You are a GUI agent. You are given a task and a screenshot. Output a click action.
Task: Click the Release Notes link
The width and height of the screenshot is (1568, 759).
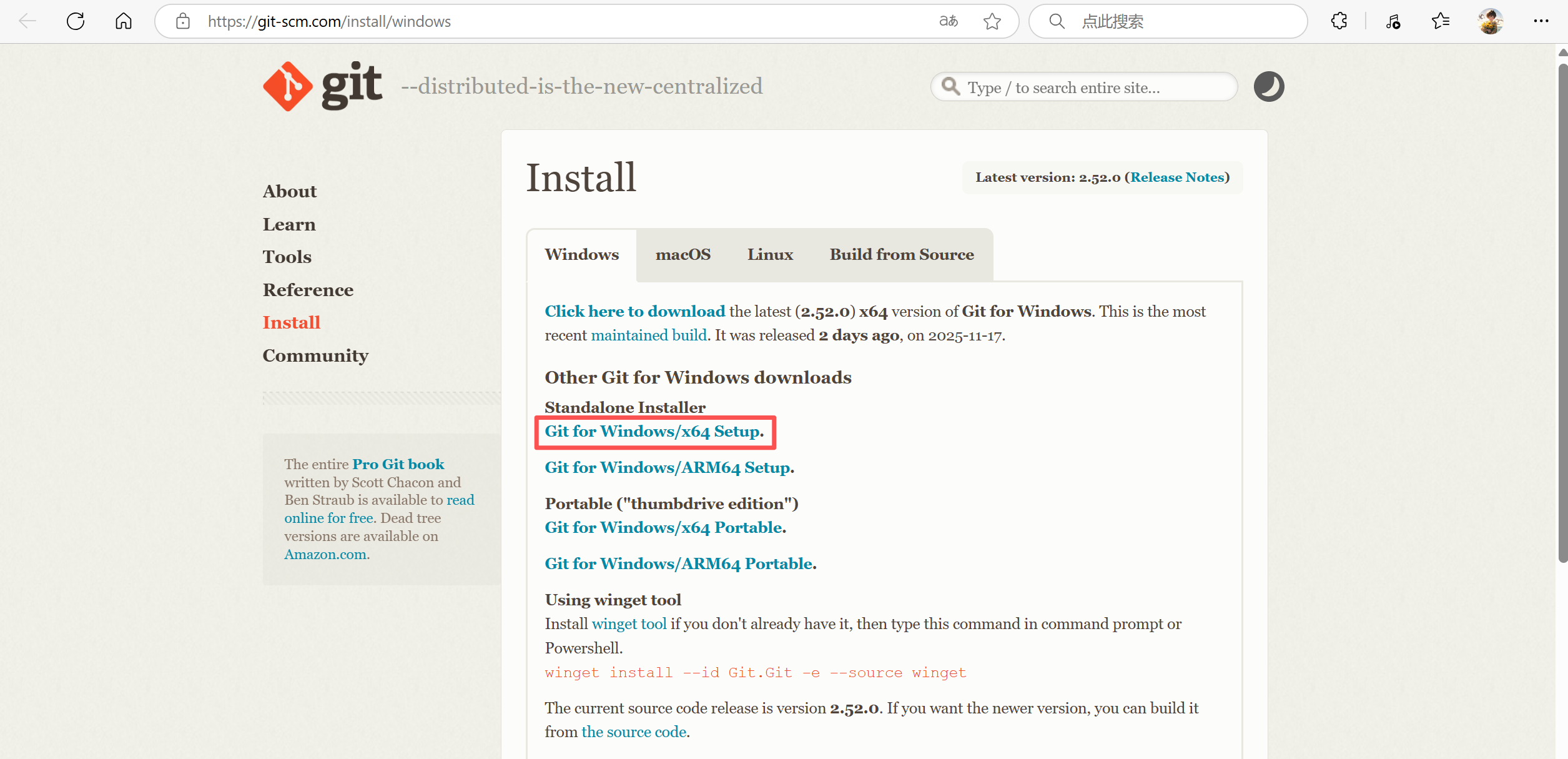point(1177,177)
